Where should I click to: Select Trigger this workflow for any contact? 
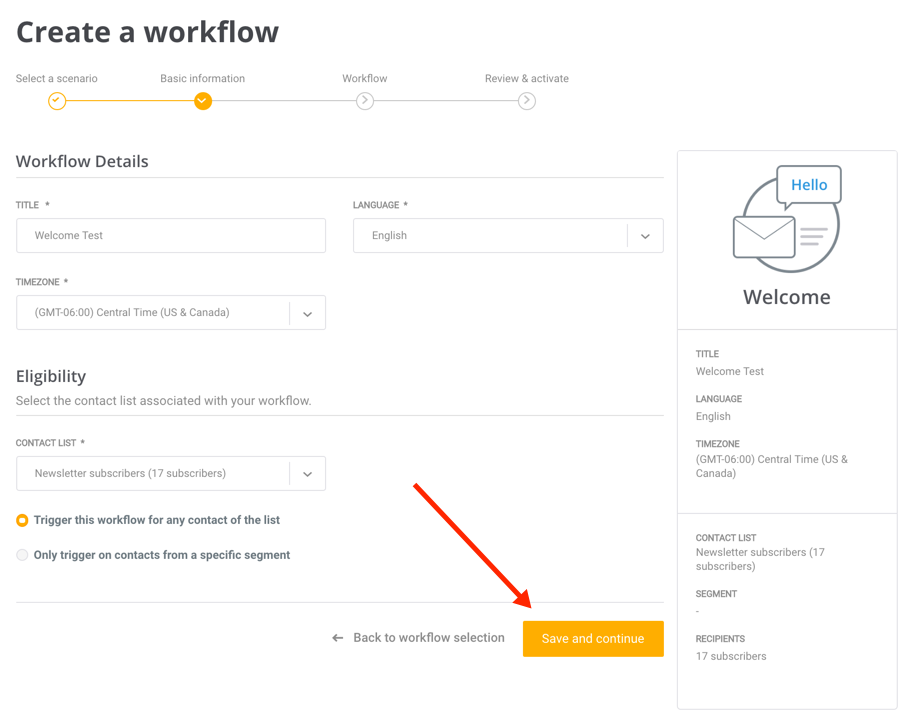click(x=22, y=521)
